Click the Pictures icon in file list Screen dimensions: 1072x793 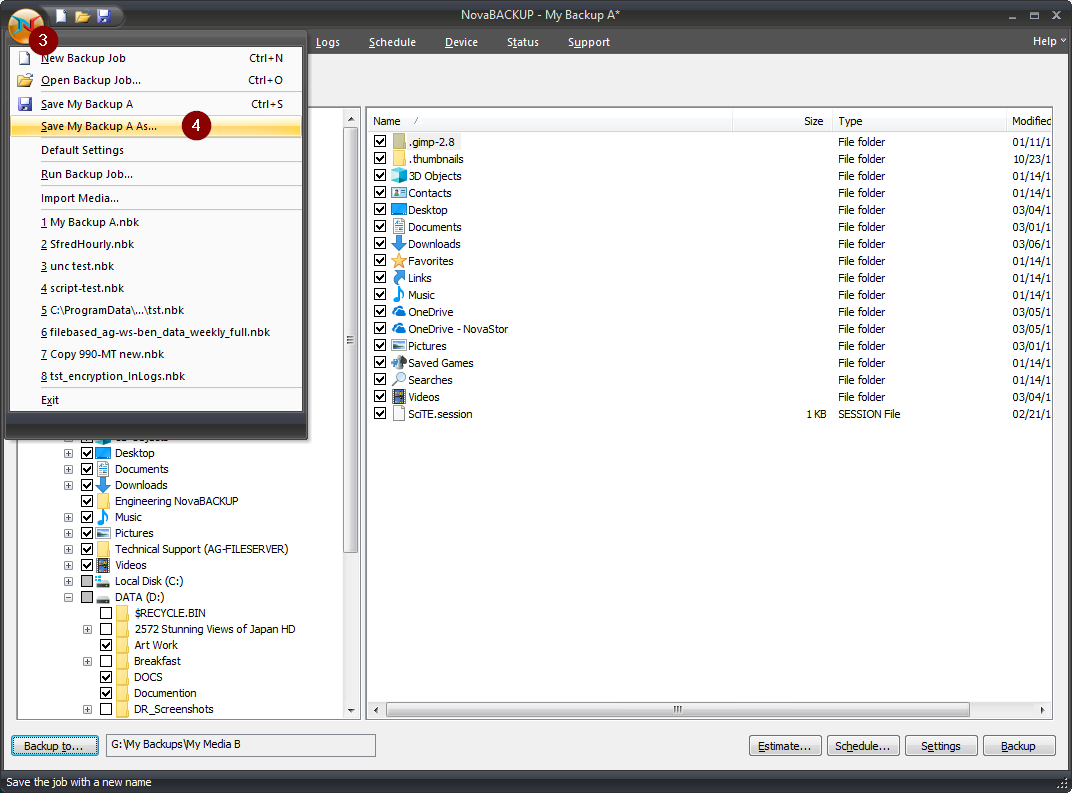(399, 346)
